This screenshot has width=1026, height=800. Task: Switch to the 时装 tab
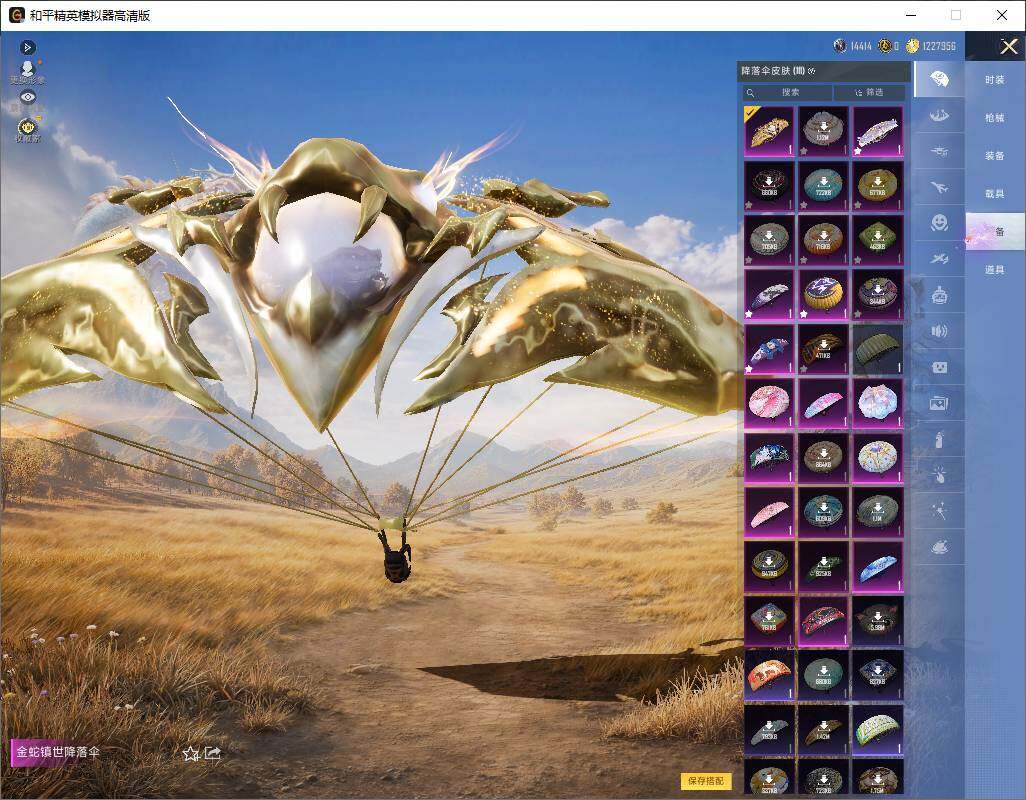995,80
